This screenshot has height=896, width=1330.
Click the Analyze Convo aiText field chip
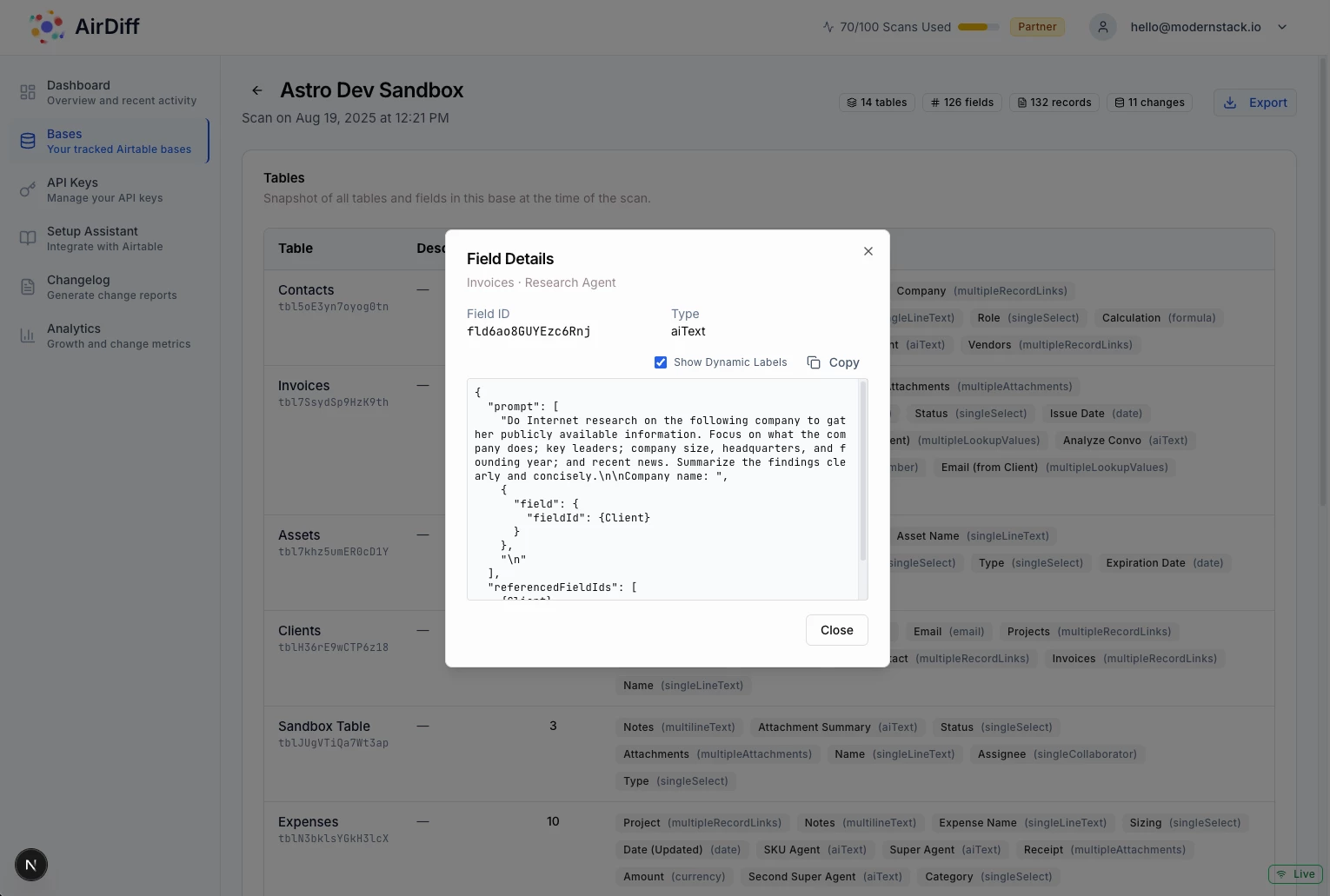[x=1125, y=441]
